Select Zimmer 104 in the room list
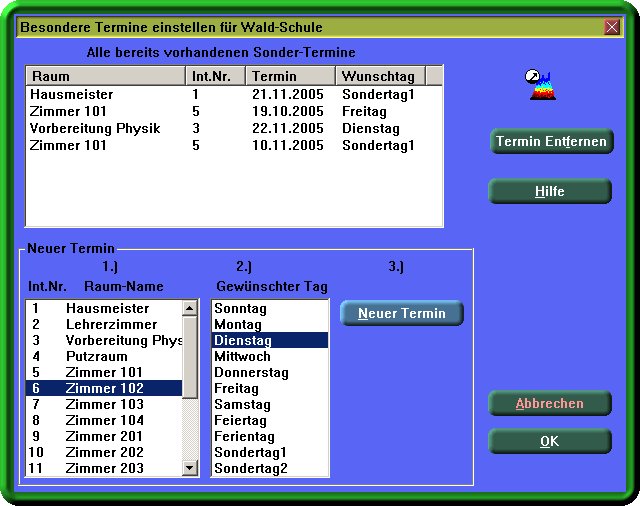Viewport: 640px width, 506px height. [104, 420]
